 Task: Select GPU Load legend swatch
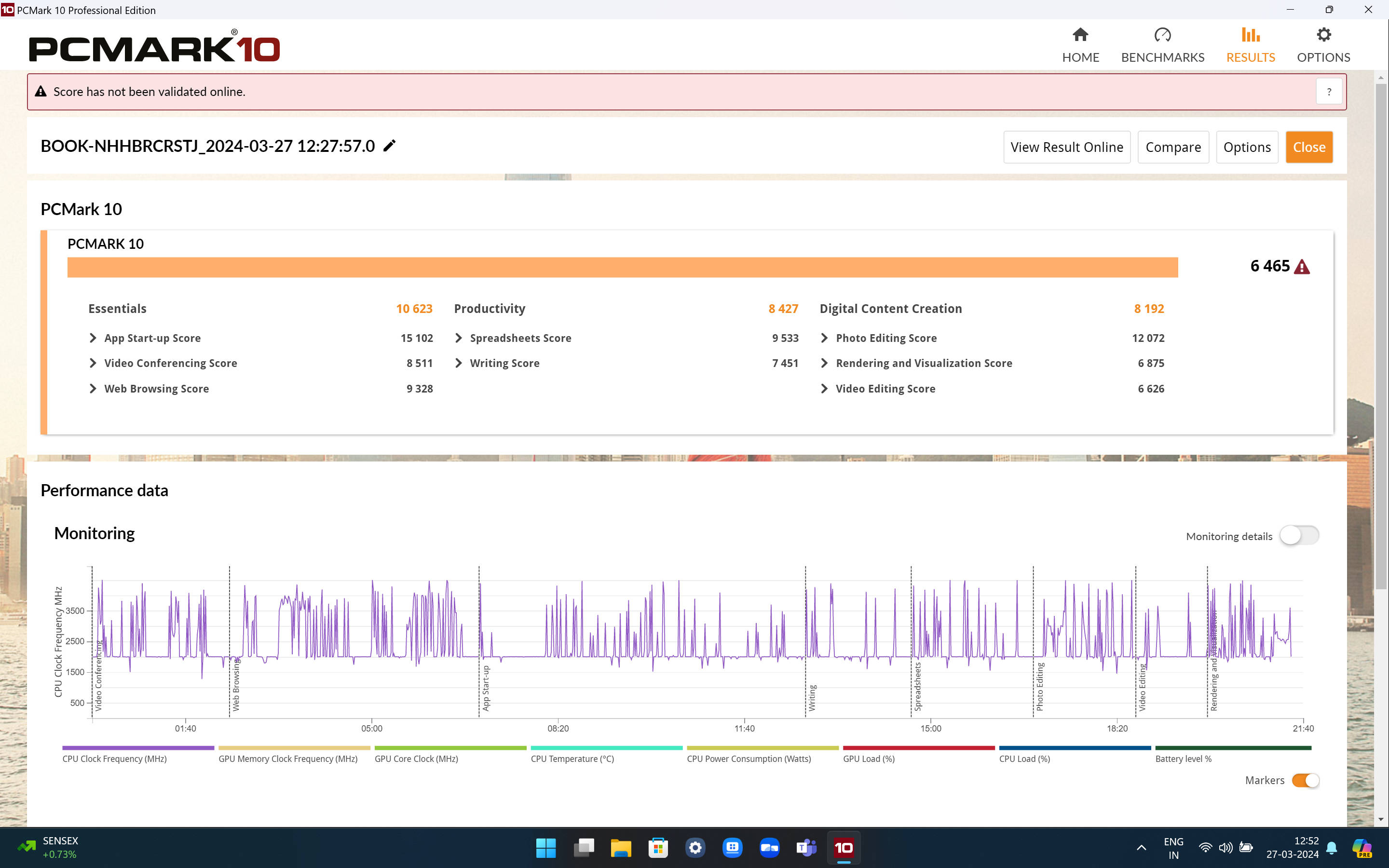918,748
